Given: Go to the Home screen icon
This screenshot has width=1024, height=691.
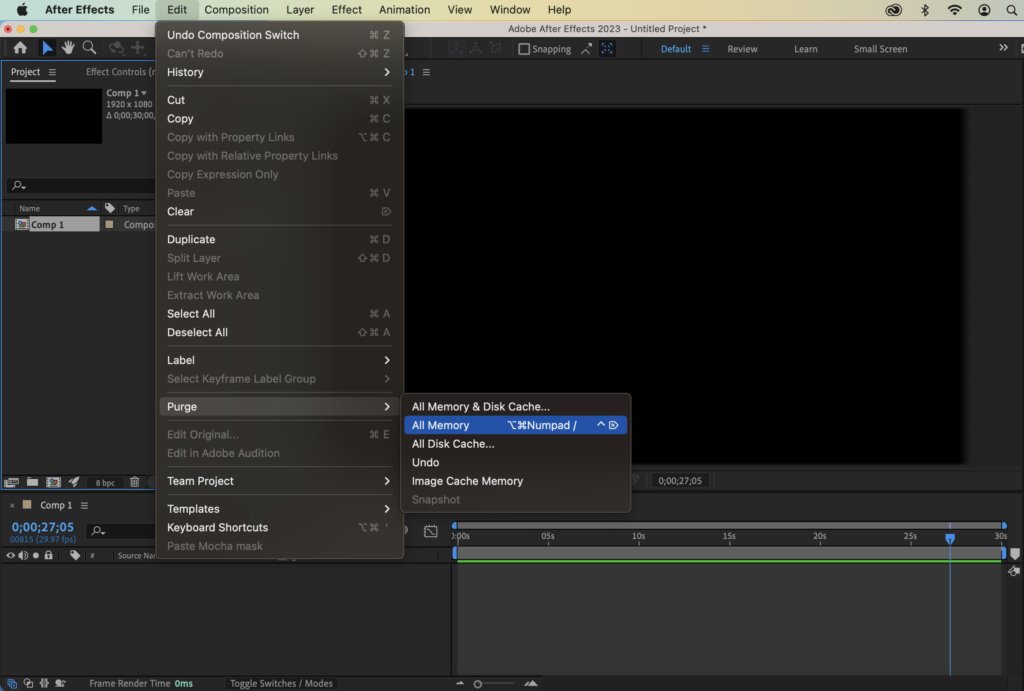Looking at the screenshot, I should tap(20, 48).
